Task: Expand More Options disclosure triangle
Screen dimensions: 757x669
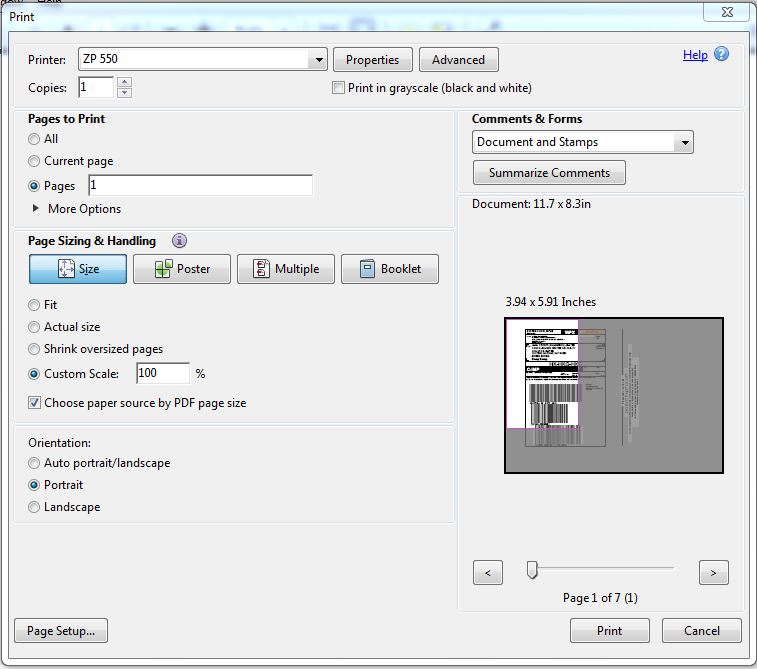Action: point(37,209)
